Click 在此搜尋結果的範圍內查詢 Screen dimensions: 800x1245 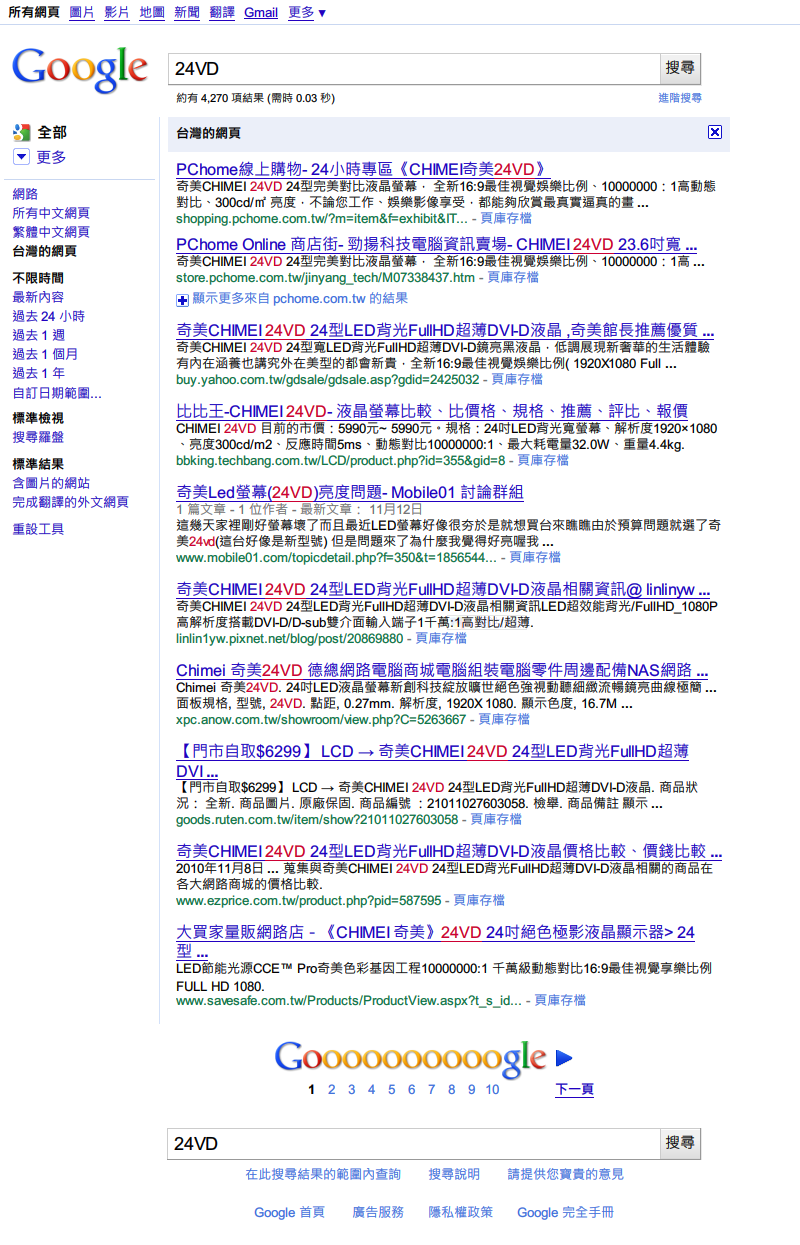323,1174
